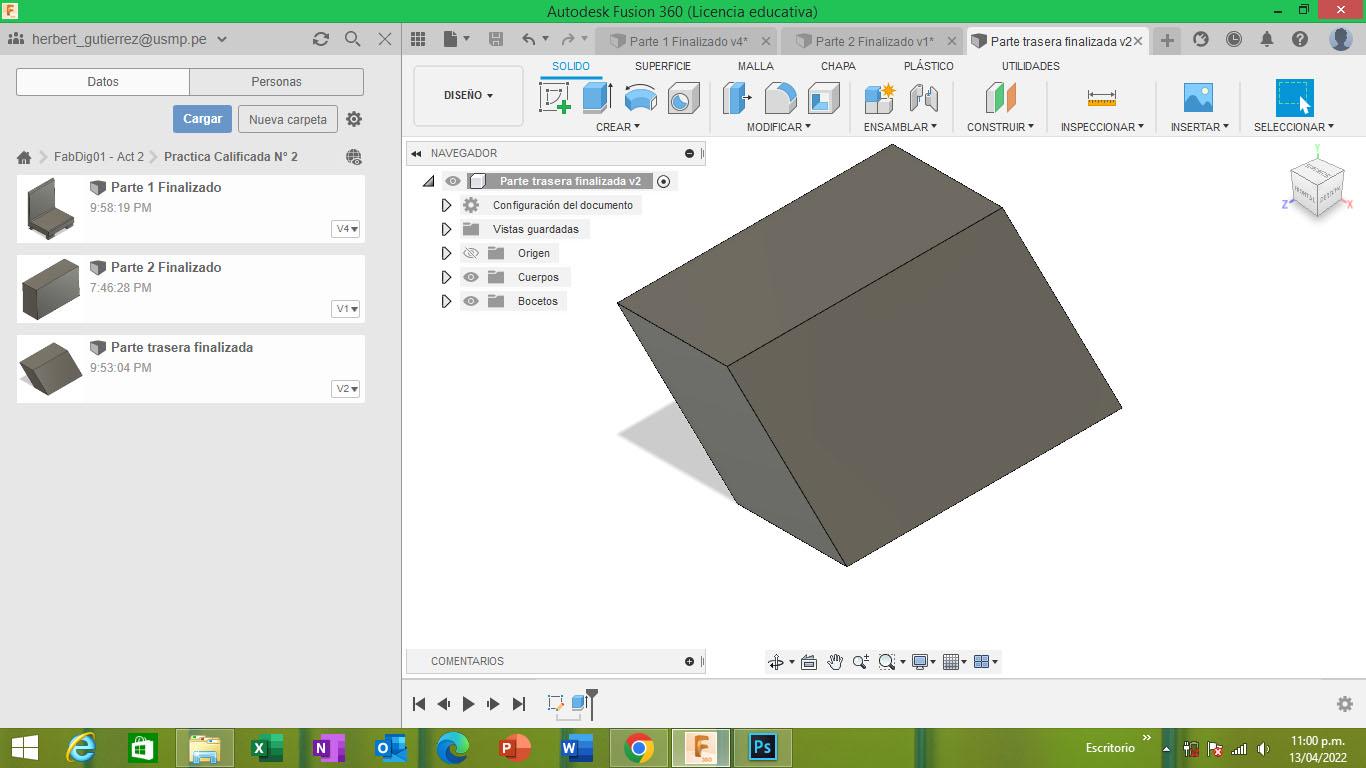The height and width of the screenshot is (768, 1366).
Task: Click the ViewCube orientation cube
Action: [x=1316, y=188]
